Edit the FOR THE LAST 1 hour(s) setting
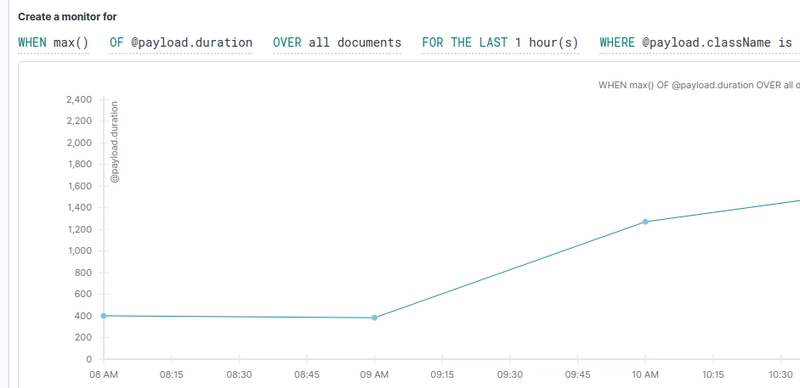Screen dimensions: 800x388 pyautogui.click(x=500, y=42)
